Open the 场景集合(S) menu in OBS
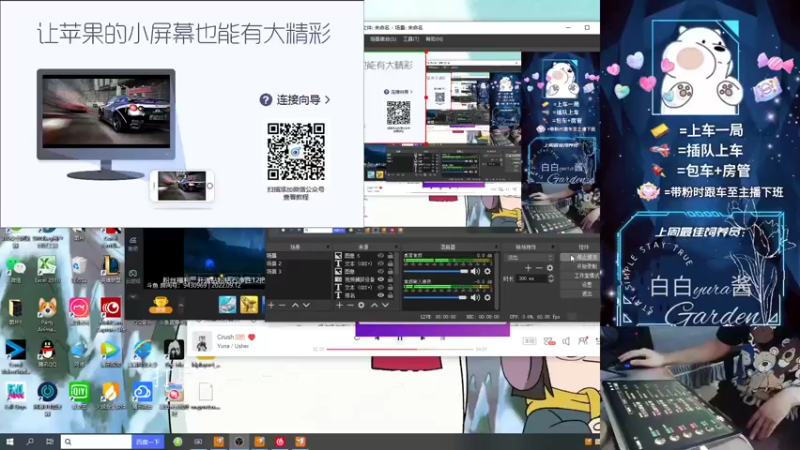800x450 pixels. tap(383, 39)
